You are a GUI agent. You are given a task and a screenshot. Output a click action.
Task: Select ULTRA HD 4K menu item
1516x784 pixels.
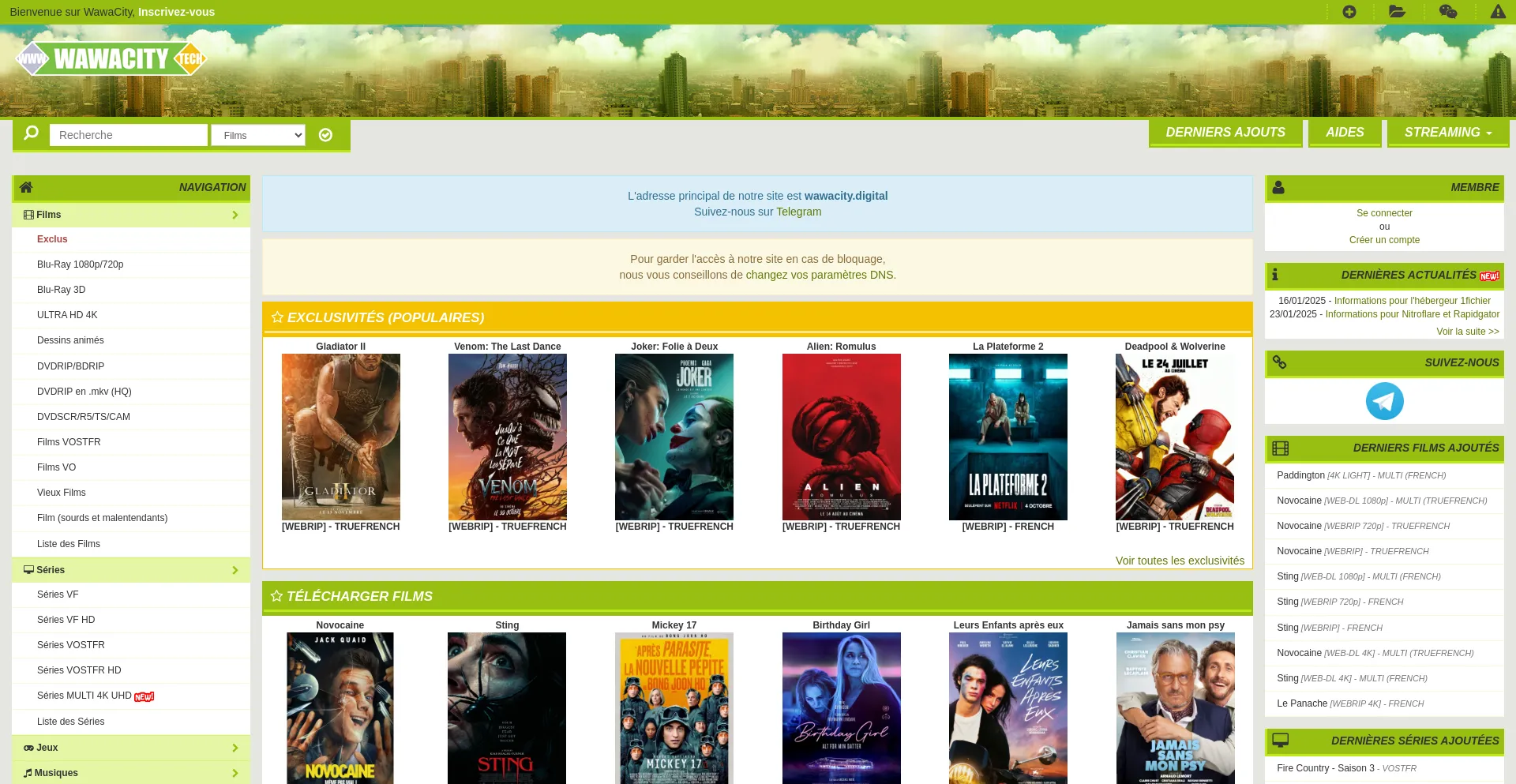click(67, 315)
